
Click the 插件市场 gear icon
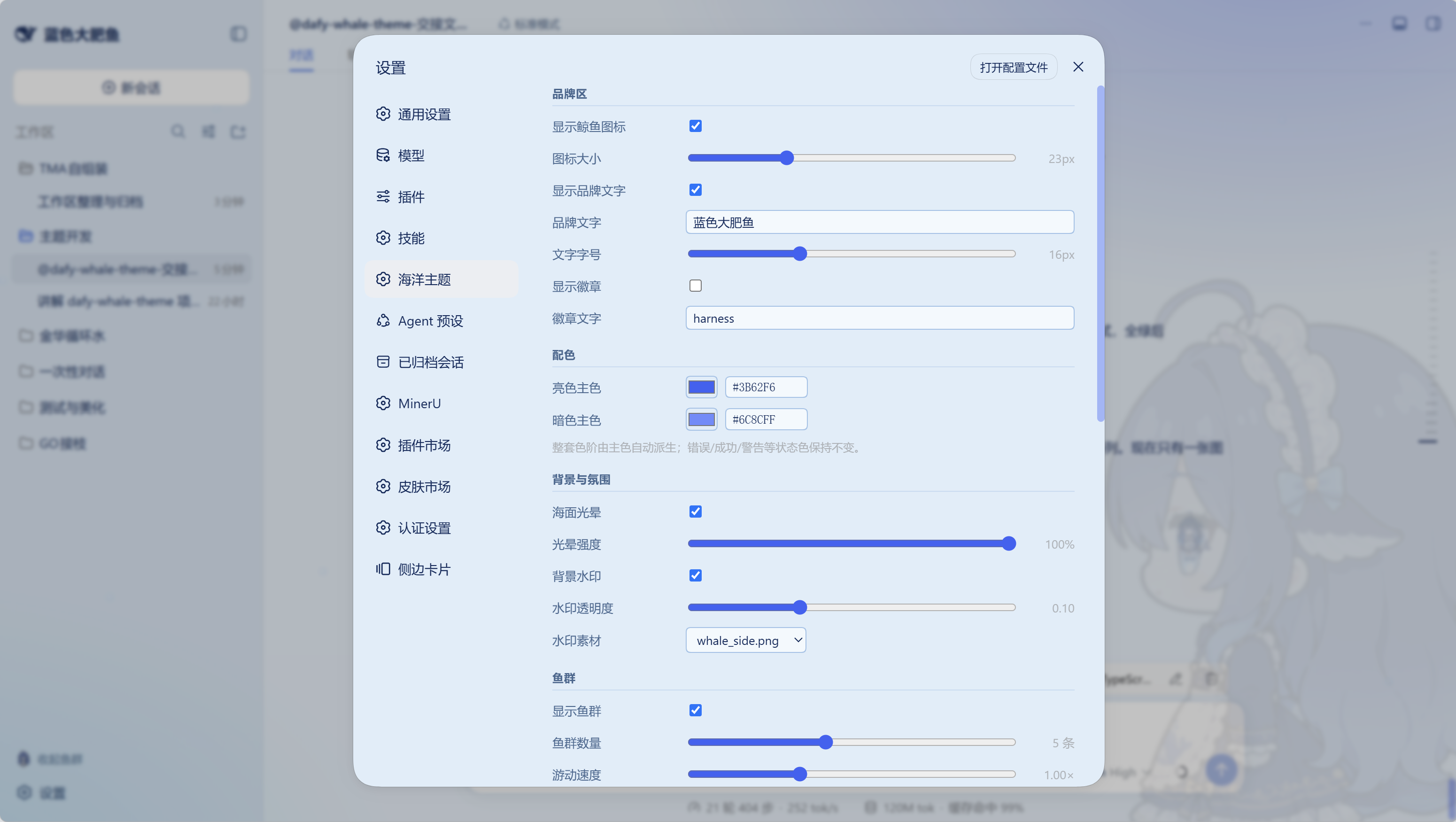coord(383,445)
